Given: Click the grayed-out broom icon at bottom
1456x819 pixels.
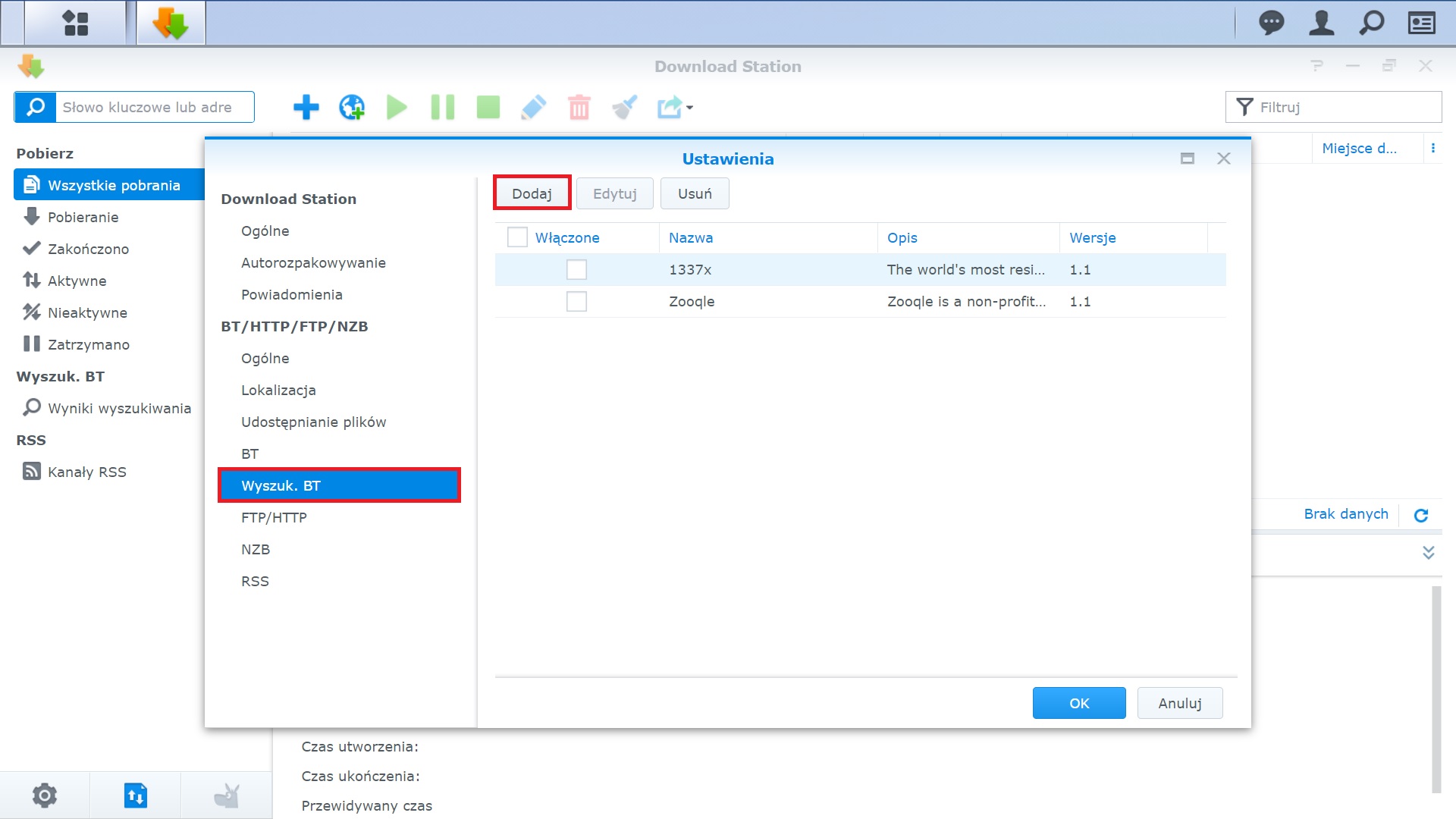Looking at the screenshot, I should pyautogui.click(x=227, y=795).
